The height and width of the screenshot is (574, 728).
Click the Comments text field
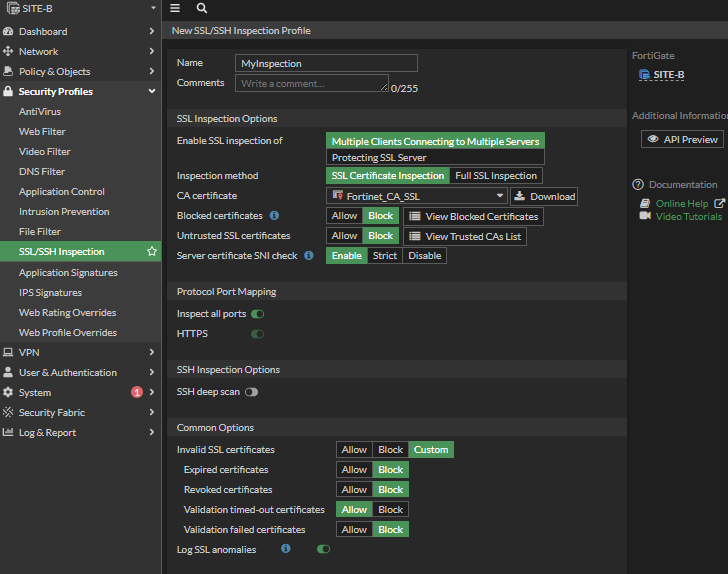coord(312,84)
